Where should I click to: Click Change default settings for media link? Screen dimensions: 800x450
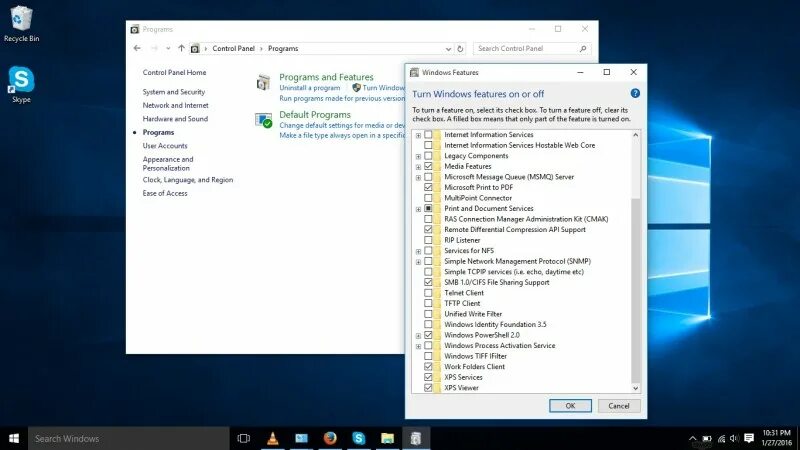(342, 126)
